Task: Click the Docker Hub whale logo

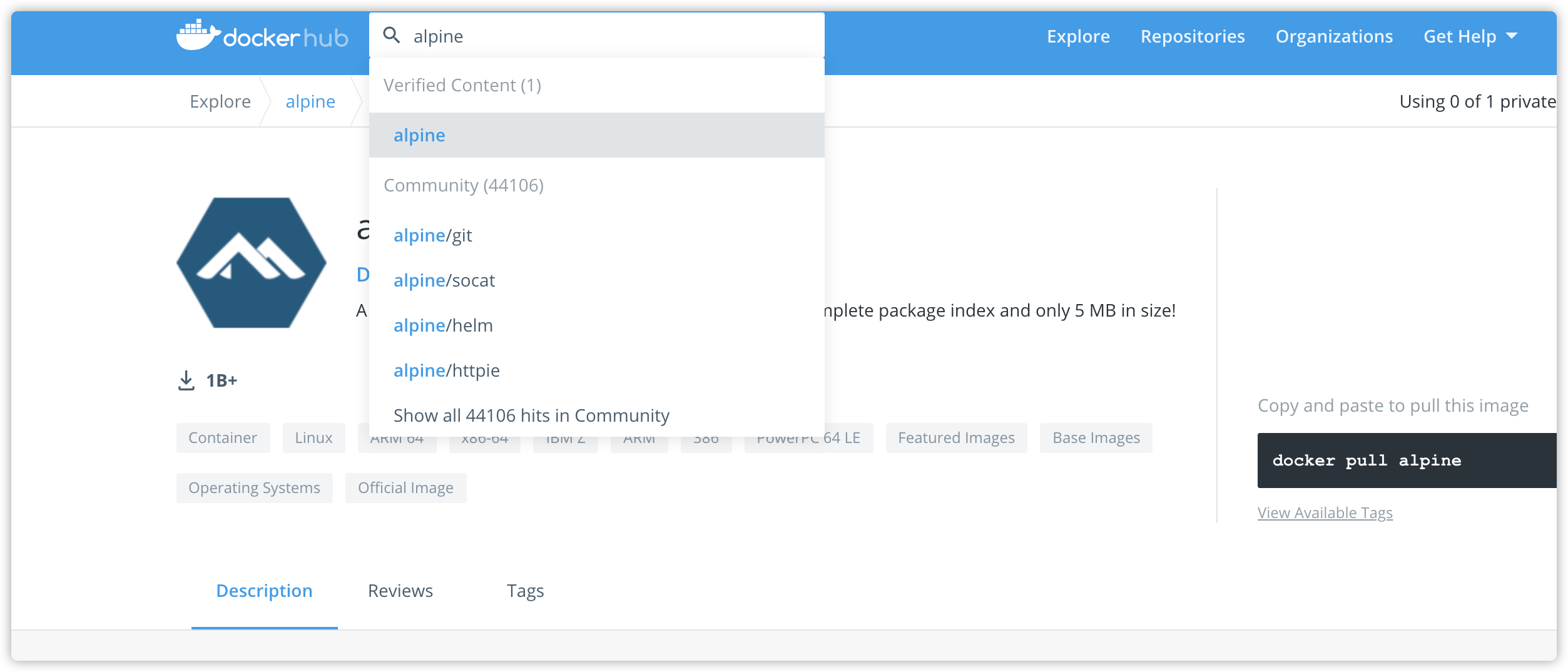Action: point(262,36)
